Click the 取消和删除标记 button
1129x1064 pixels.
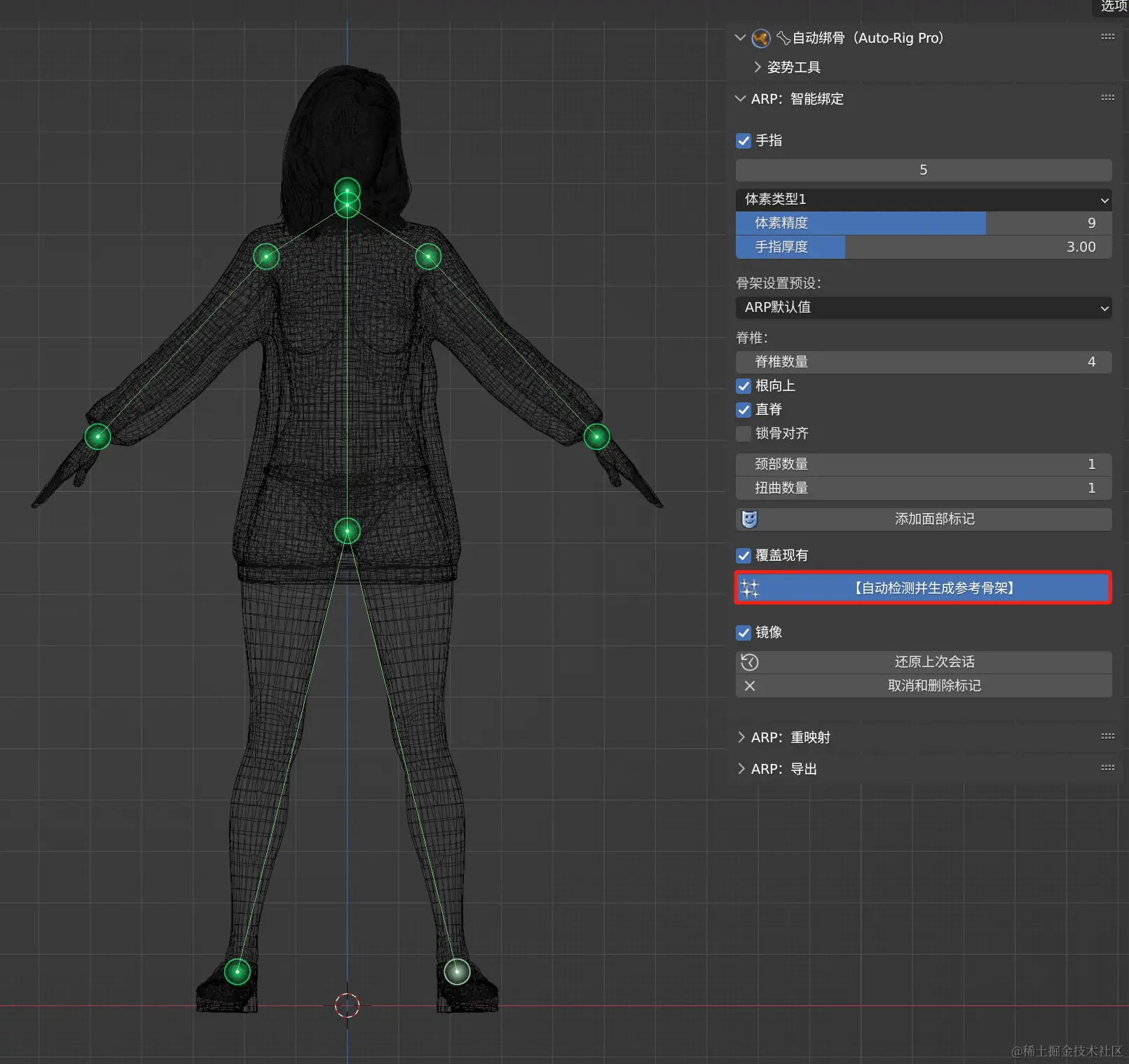pyautogui.click(x=933, y=686)
